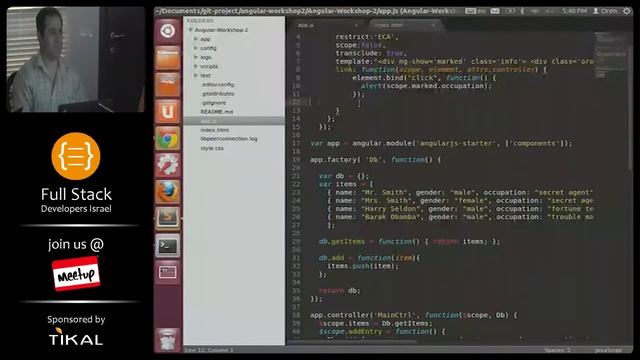
Task: Open the session gear menu top-right
Action: pos(626,11)
